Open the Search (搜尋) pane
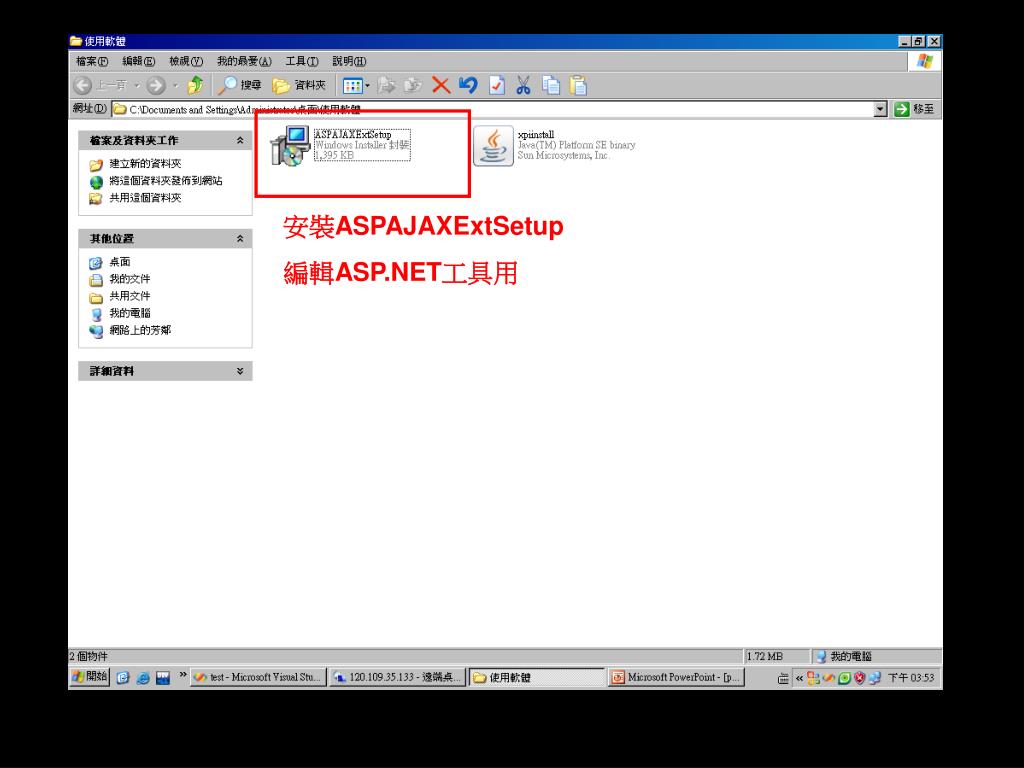1024x768 pixels. click(240, 85)
